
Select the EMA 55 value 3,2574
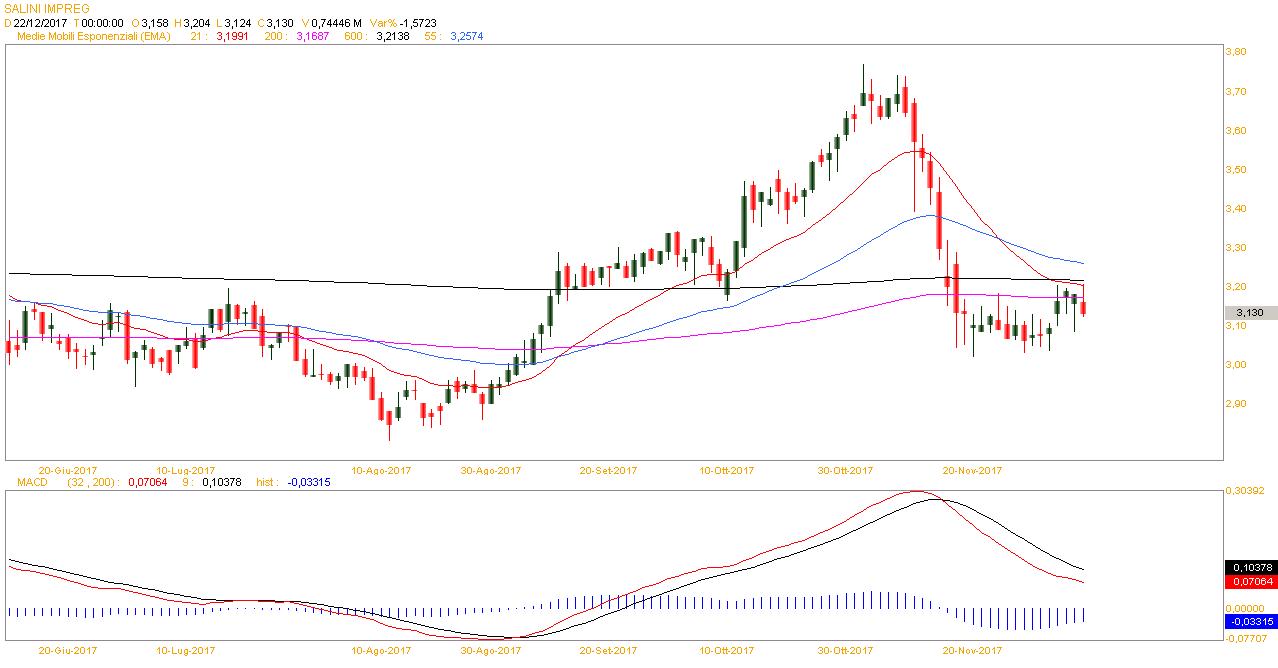tap(467, 36)
